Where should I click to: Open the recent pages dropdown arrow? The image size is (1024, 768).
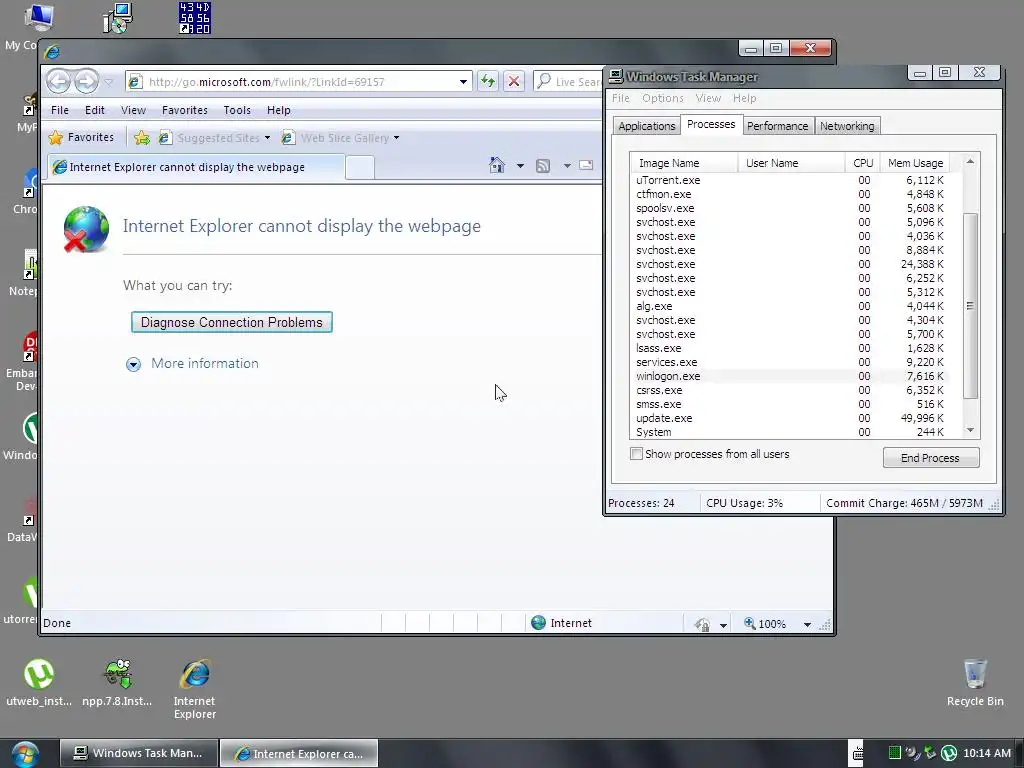coord(109,82)
